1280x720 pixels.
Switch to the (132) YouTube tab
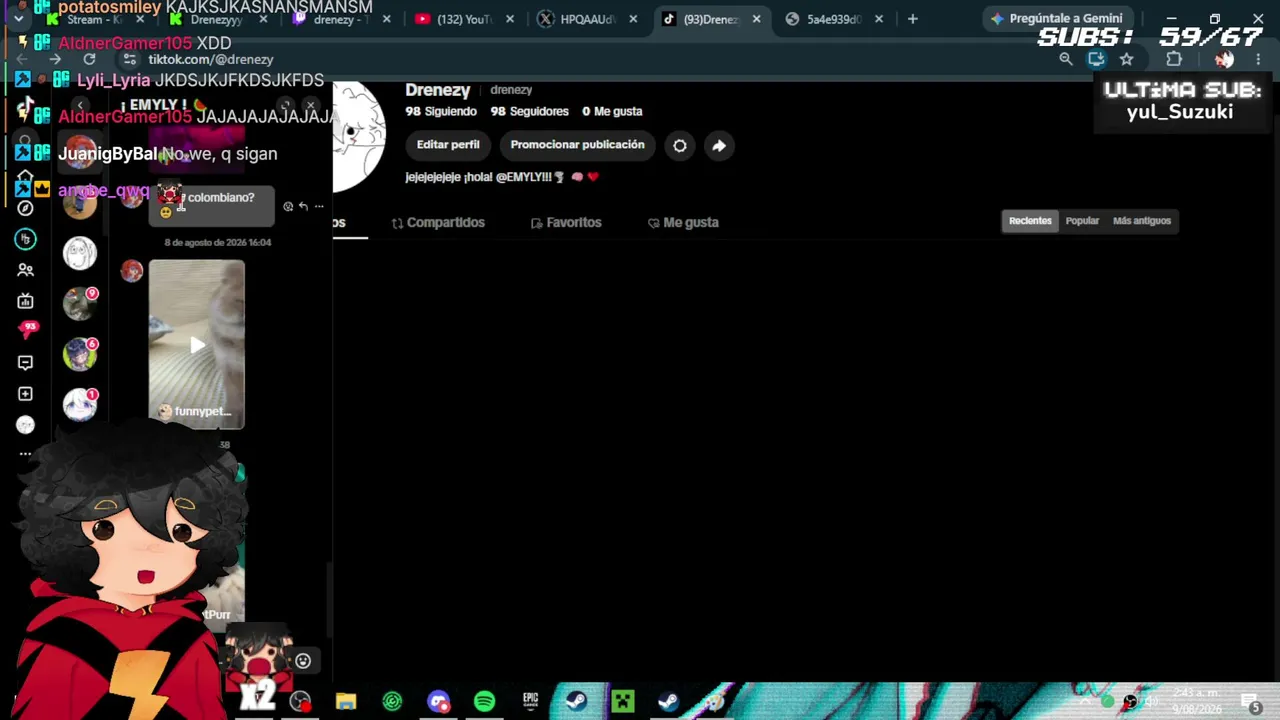point(464,19)
